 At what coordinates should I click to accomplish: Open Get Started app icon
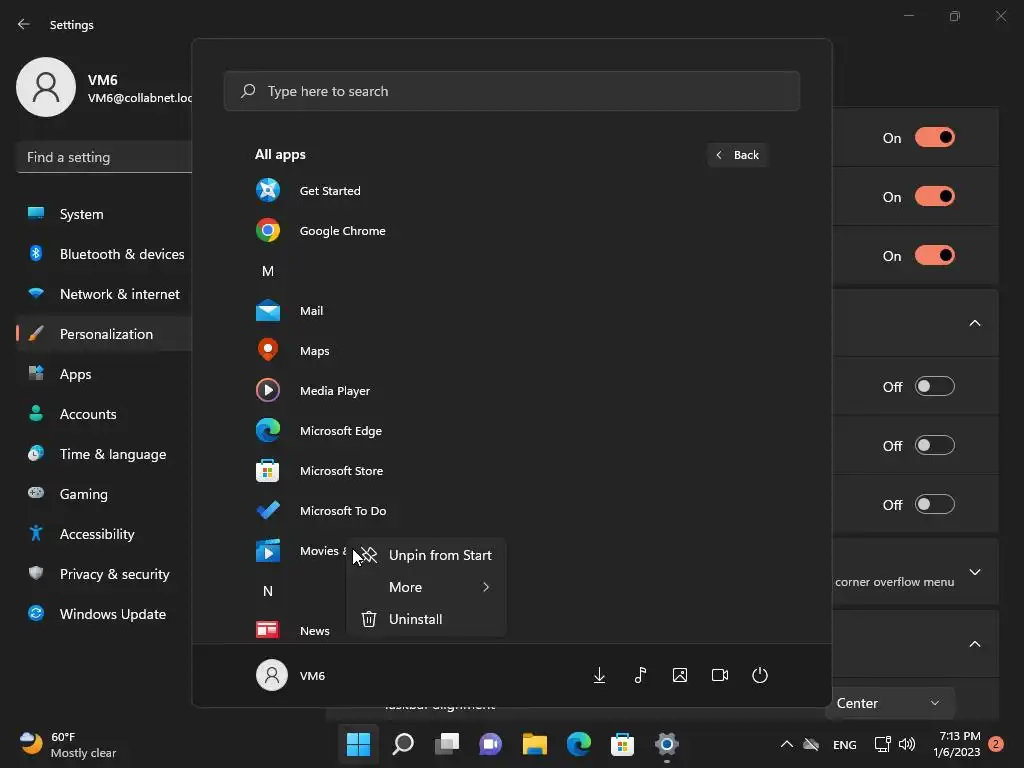click(x=268, y=190)
